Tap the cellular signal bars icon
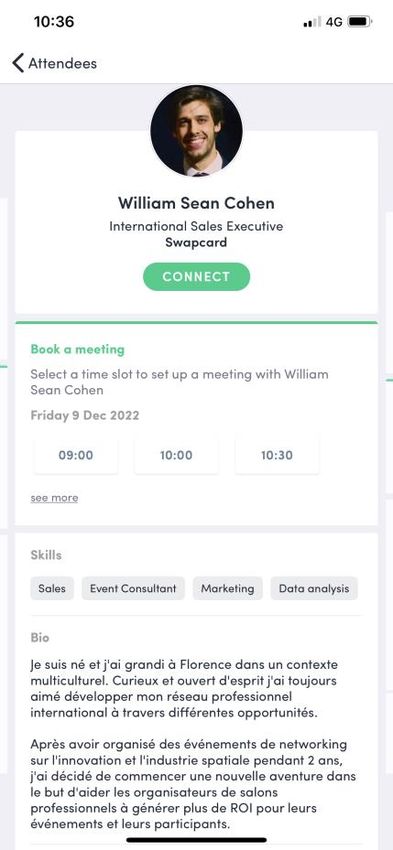This screenshot has width=393, height=850. [312, 22]
